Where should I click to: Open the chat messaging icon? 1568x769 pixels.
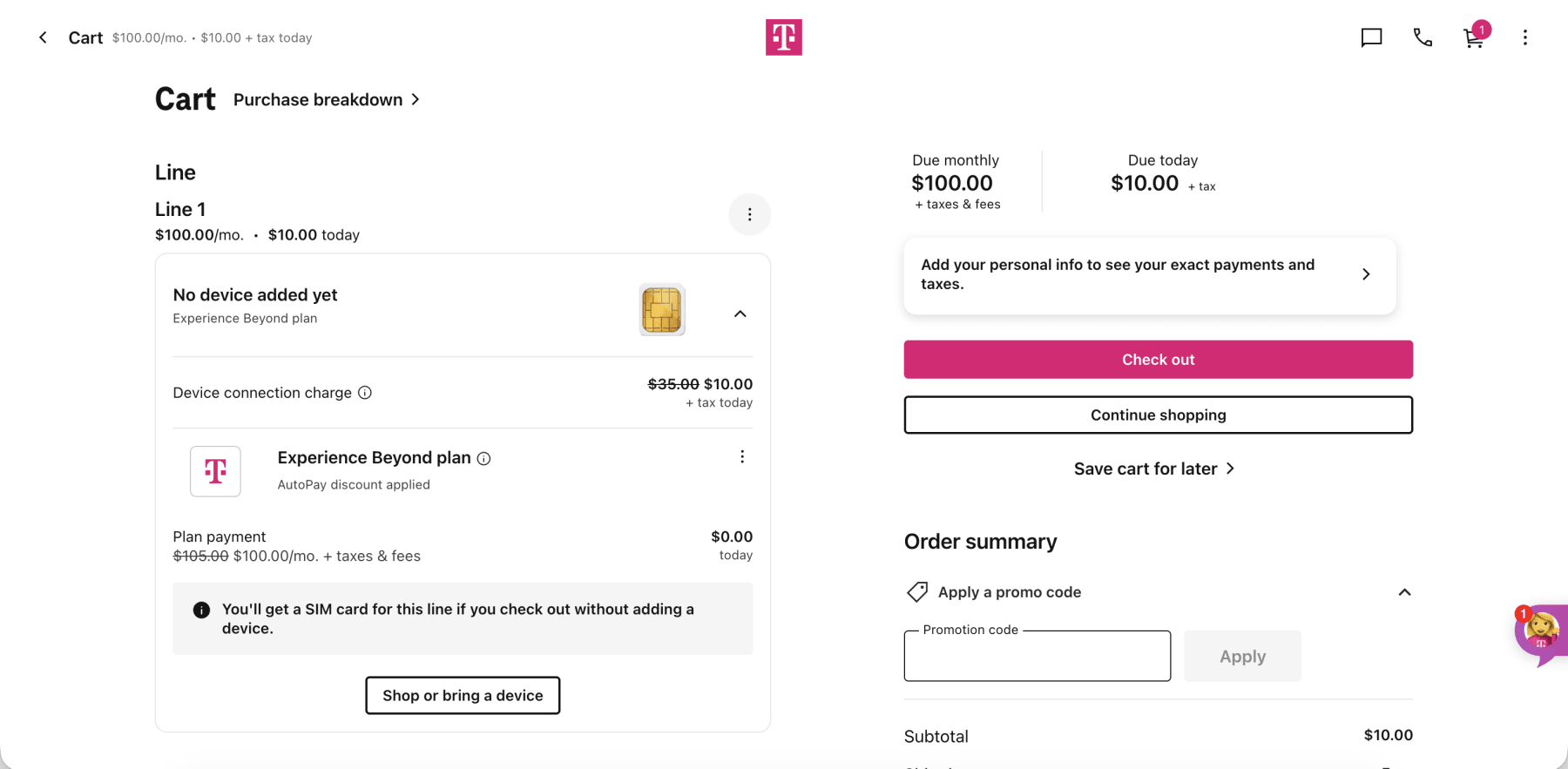pyautogui.click(x=1370, y=37)
